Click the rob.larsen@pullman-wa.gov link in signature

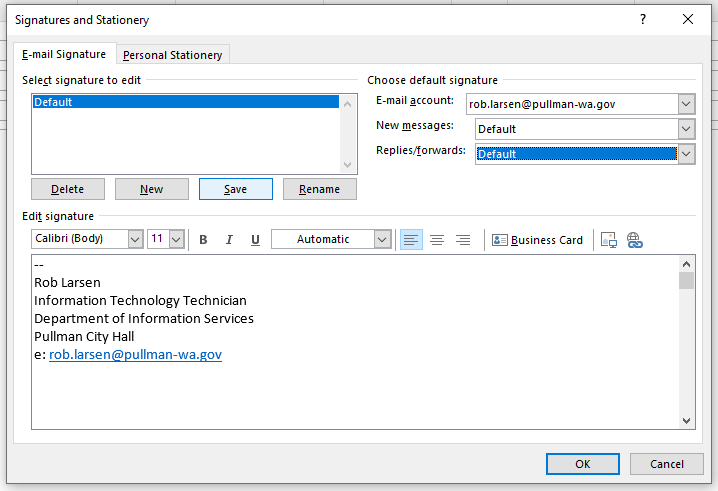[135, 354]
